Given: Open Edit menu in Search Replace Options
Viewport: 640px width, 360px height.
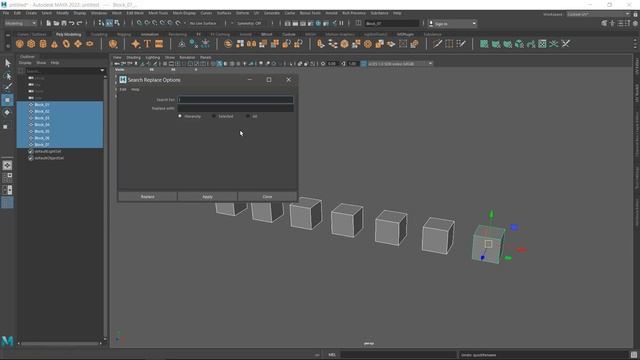Looking at the screenshot, I should [123, 89].
